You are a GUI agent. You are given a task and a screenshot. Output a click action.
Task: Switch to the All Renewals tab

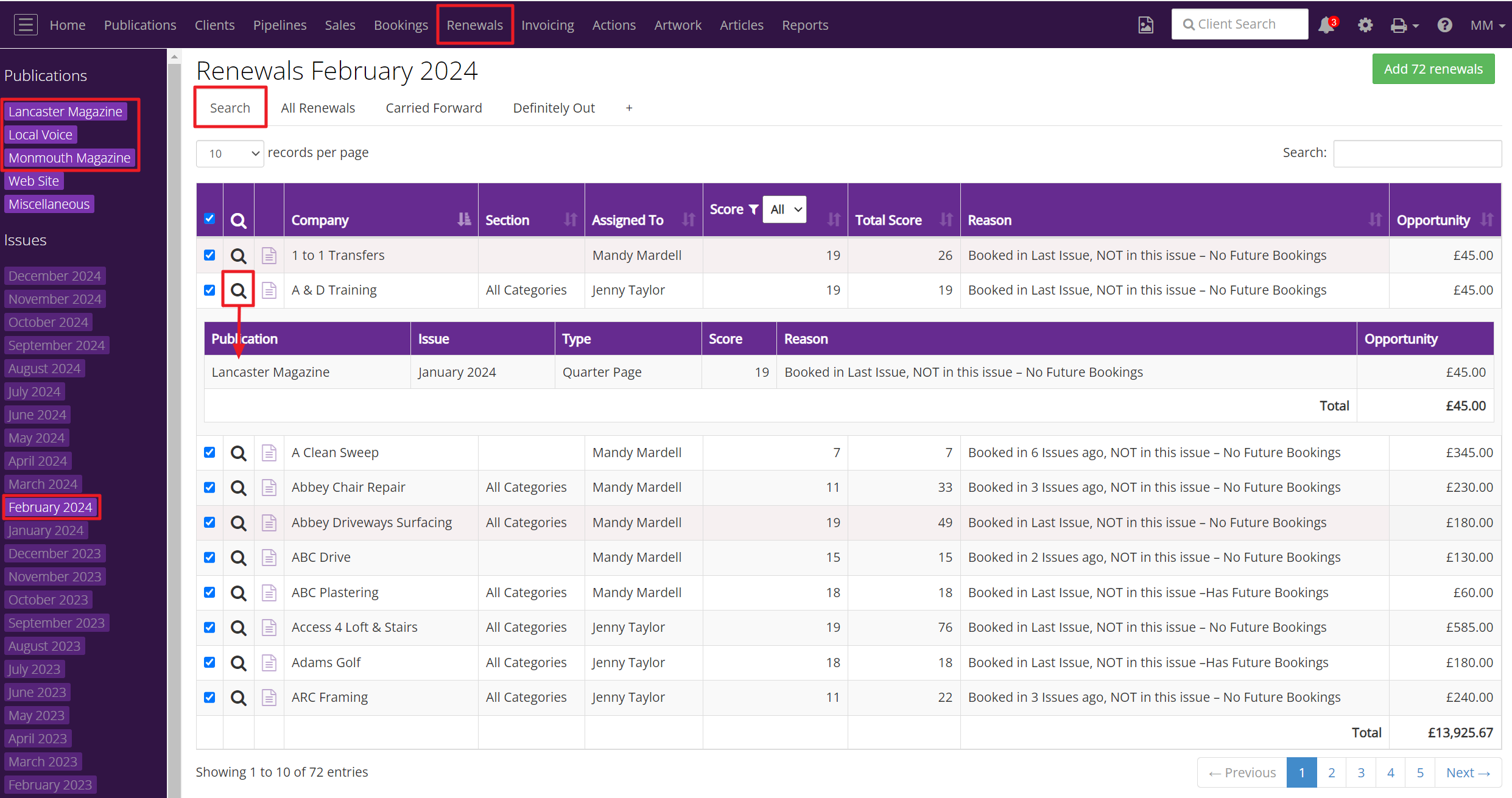318,108
